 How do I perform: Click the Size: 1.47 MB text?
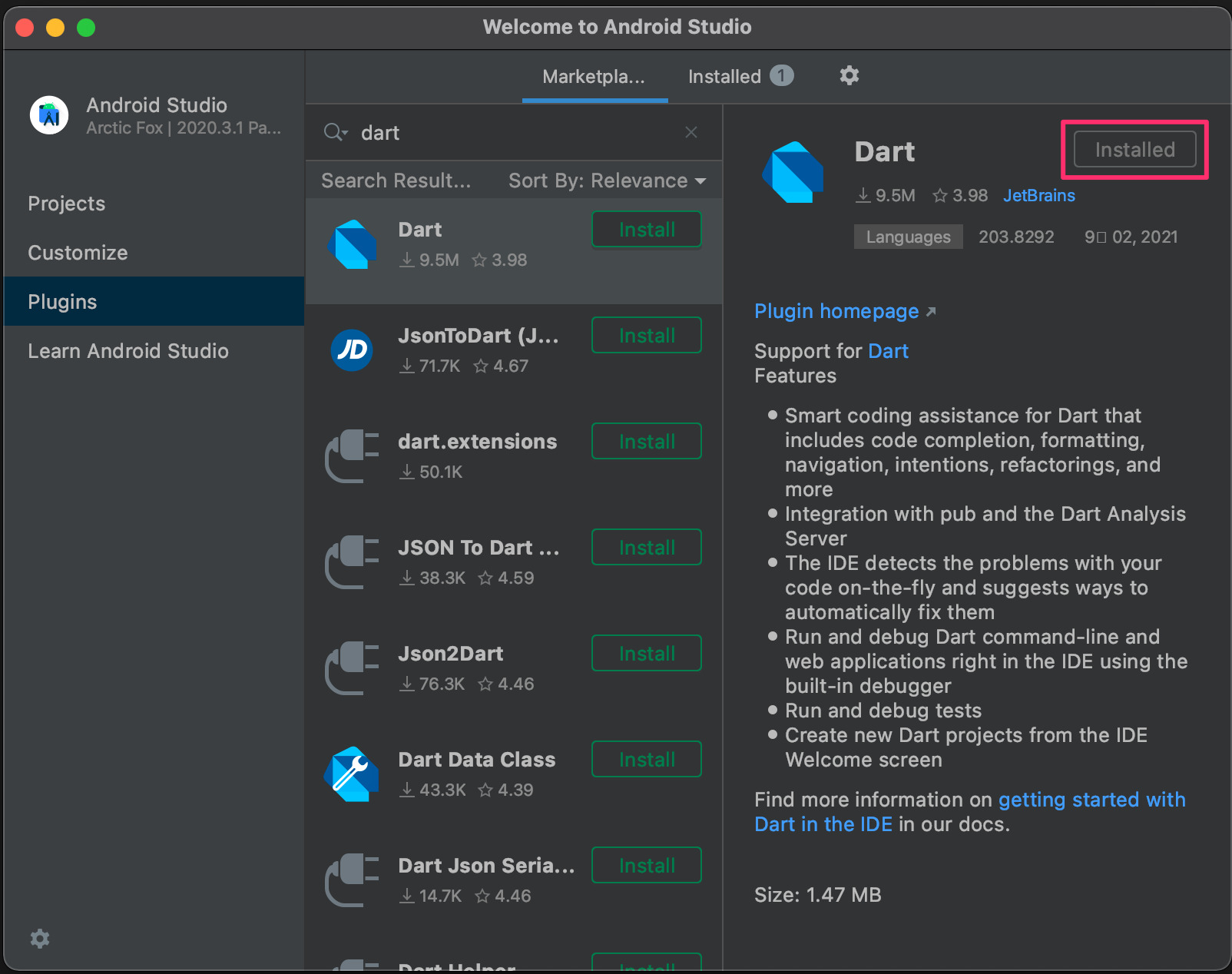[817, 895]
